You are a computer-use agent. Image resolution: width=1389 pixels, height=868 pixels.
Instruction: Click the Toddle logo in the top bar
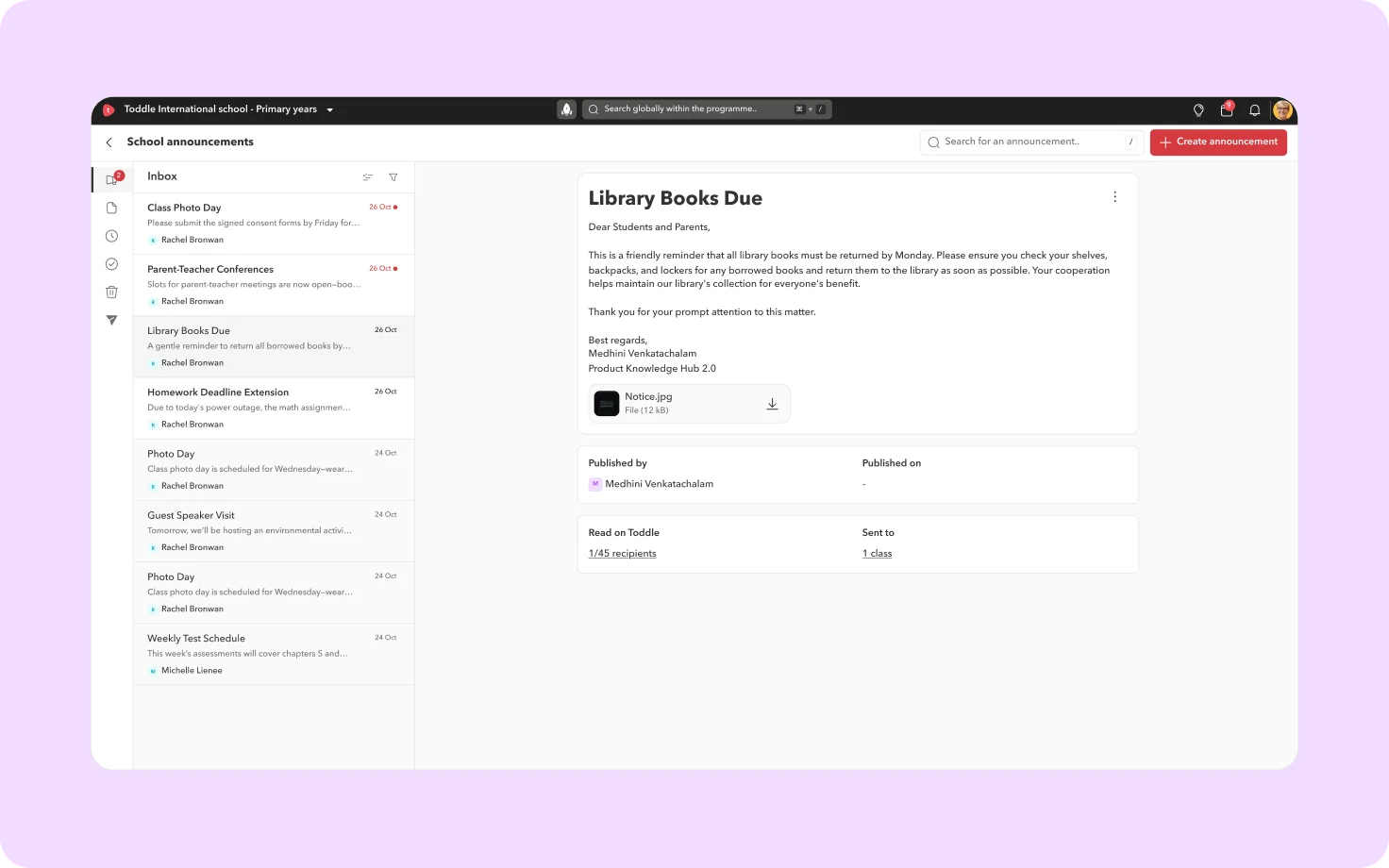(x=108, y=109)
